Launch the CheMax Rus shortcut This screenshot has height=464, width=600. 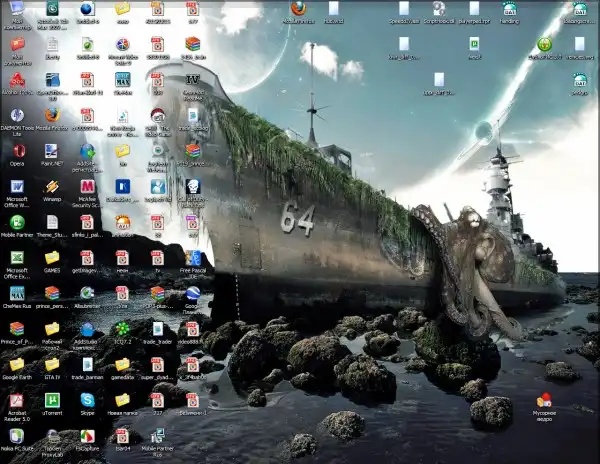pos(17,293)
